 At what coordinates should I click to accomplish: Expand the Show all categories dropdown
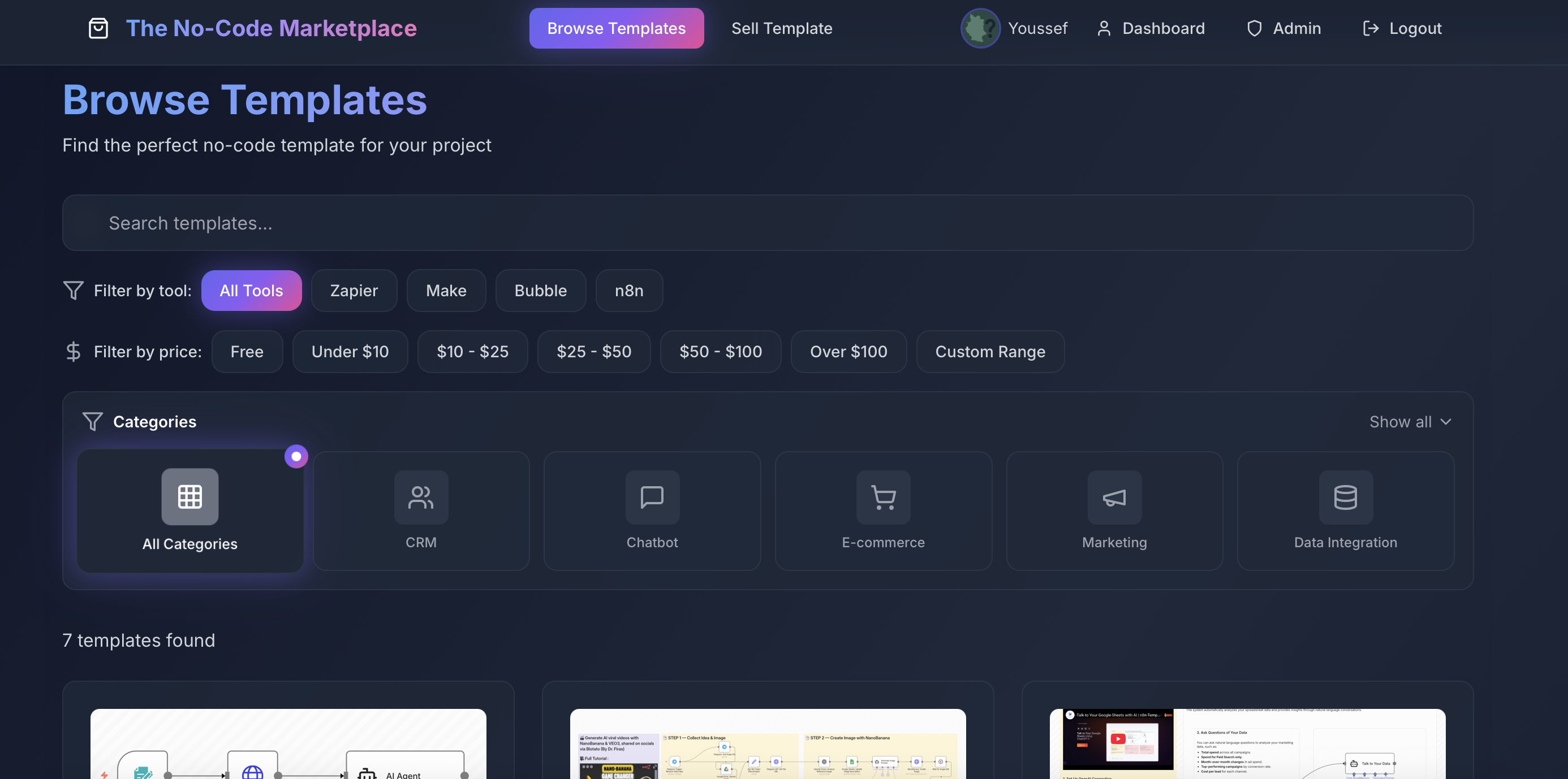coord(1410,421)
